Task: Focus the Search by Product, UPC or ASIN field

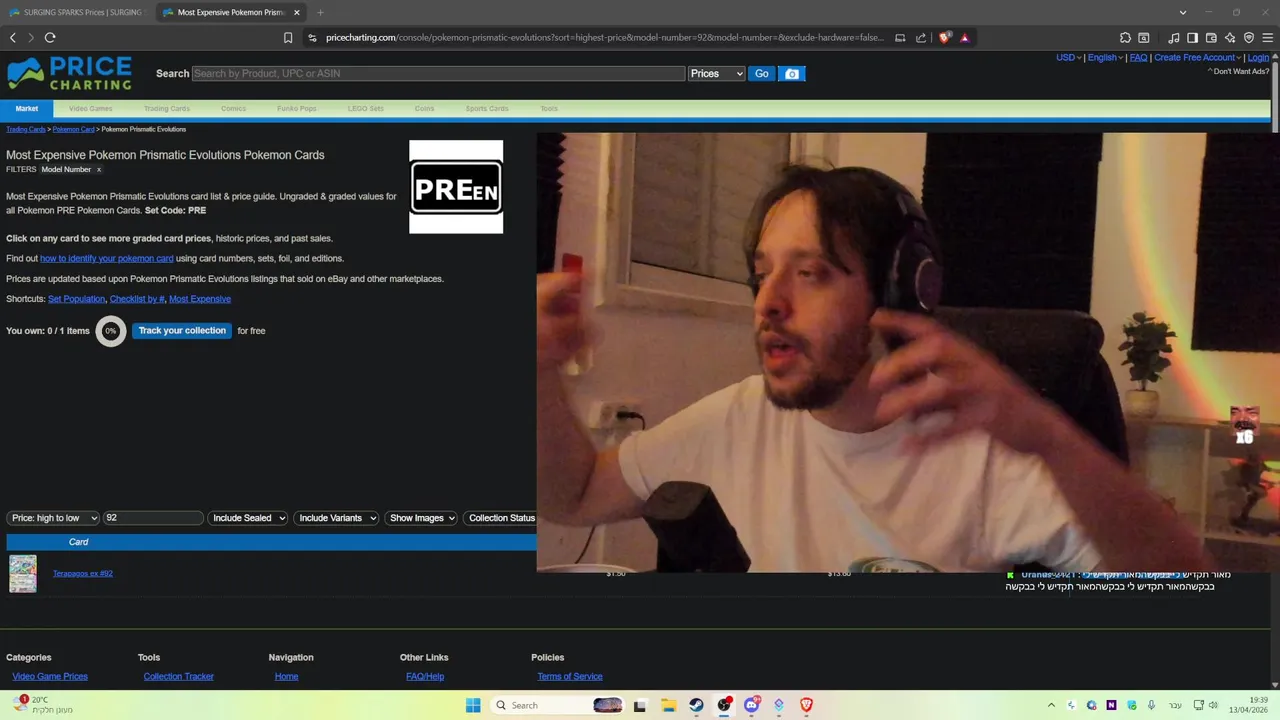Action: [438, 74]
